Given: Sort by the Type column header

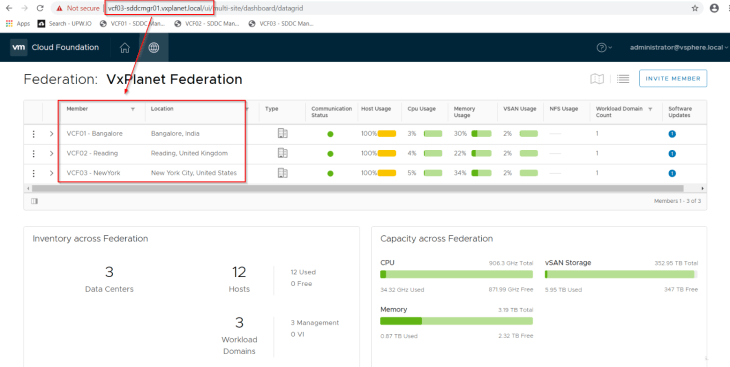Looking at the screenshot, I should coord(271,109).
